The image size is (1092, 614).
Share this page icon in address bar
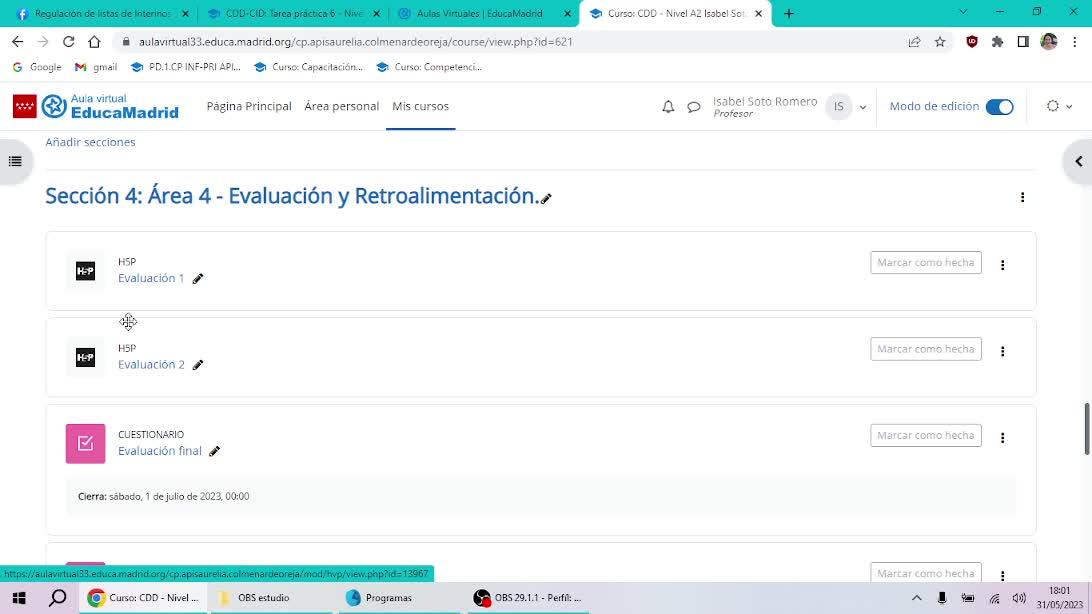point(914,42)
